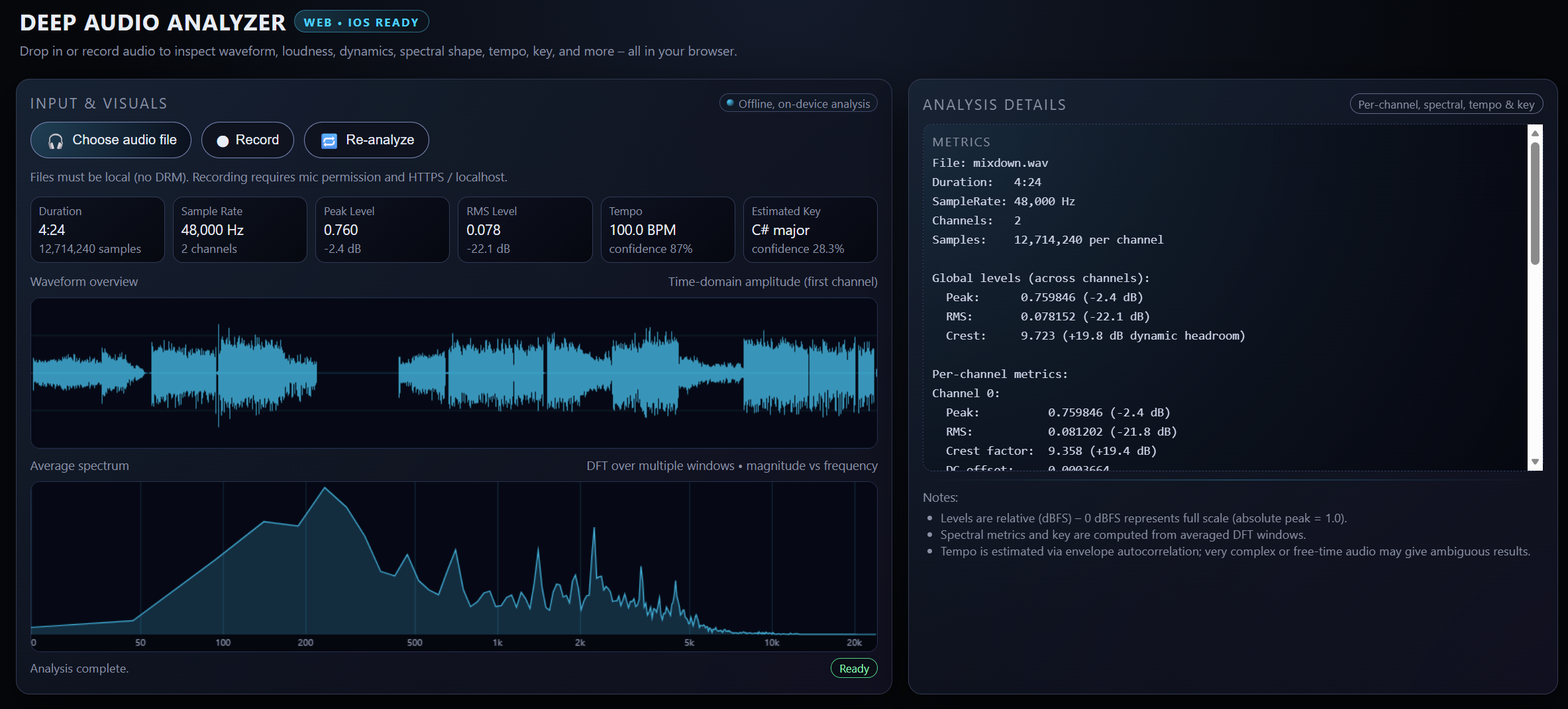Click the Sample Rate 48,000 Hz card
Viewport: 1568px width, 709px height.
[x=240, y=230]
